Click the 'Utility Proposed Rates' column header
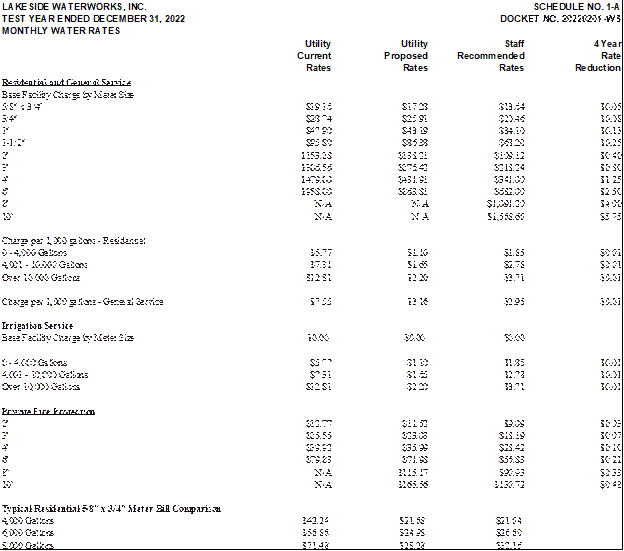 [406, 56]
